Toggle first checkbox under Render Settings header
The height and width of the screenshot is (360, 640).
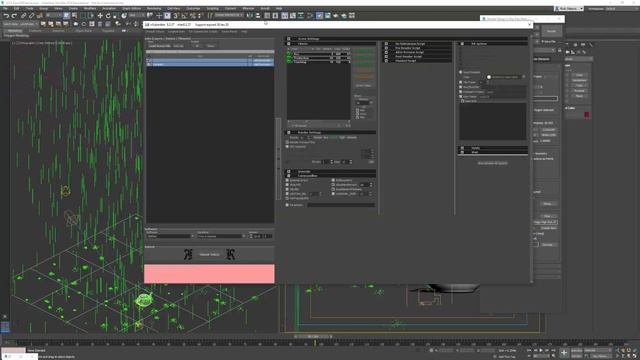tap(287, 142)
